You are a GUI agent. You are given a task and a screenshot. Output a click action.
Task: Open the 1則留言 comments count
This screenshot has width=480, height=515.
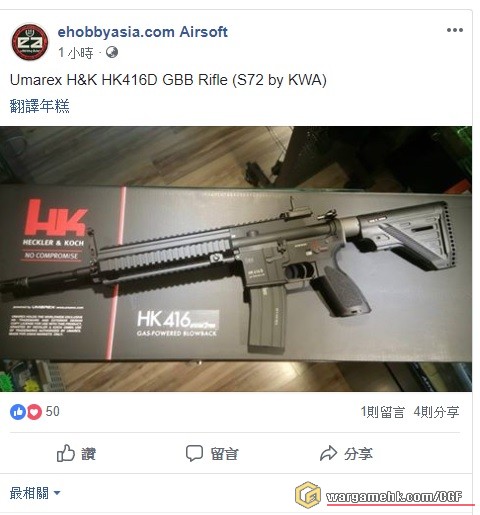click(383, 412)
